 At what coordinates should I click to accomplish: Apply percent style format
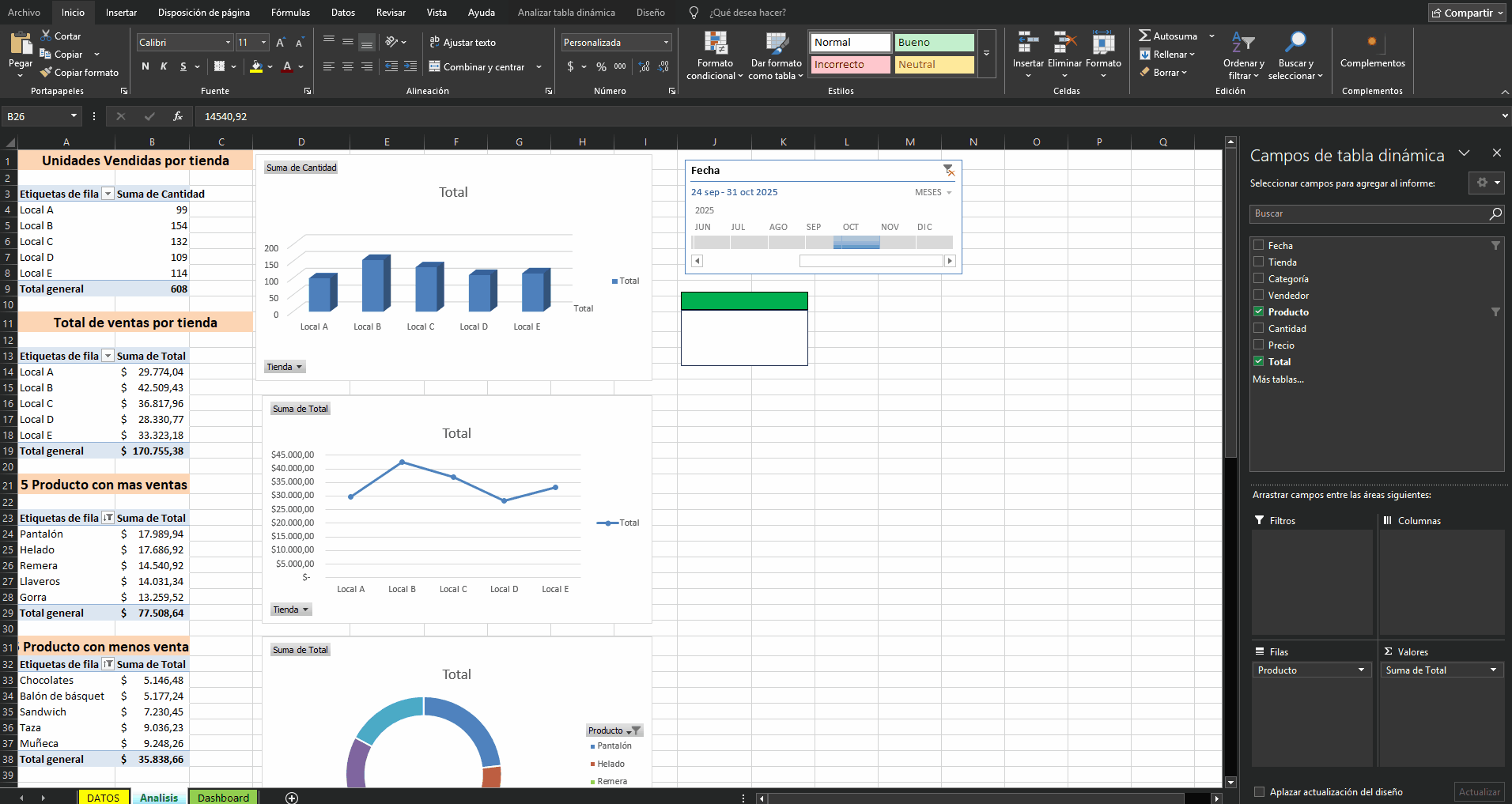click(601, 66)
